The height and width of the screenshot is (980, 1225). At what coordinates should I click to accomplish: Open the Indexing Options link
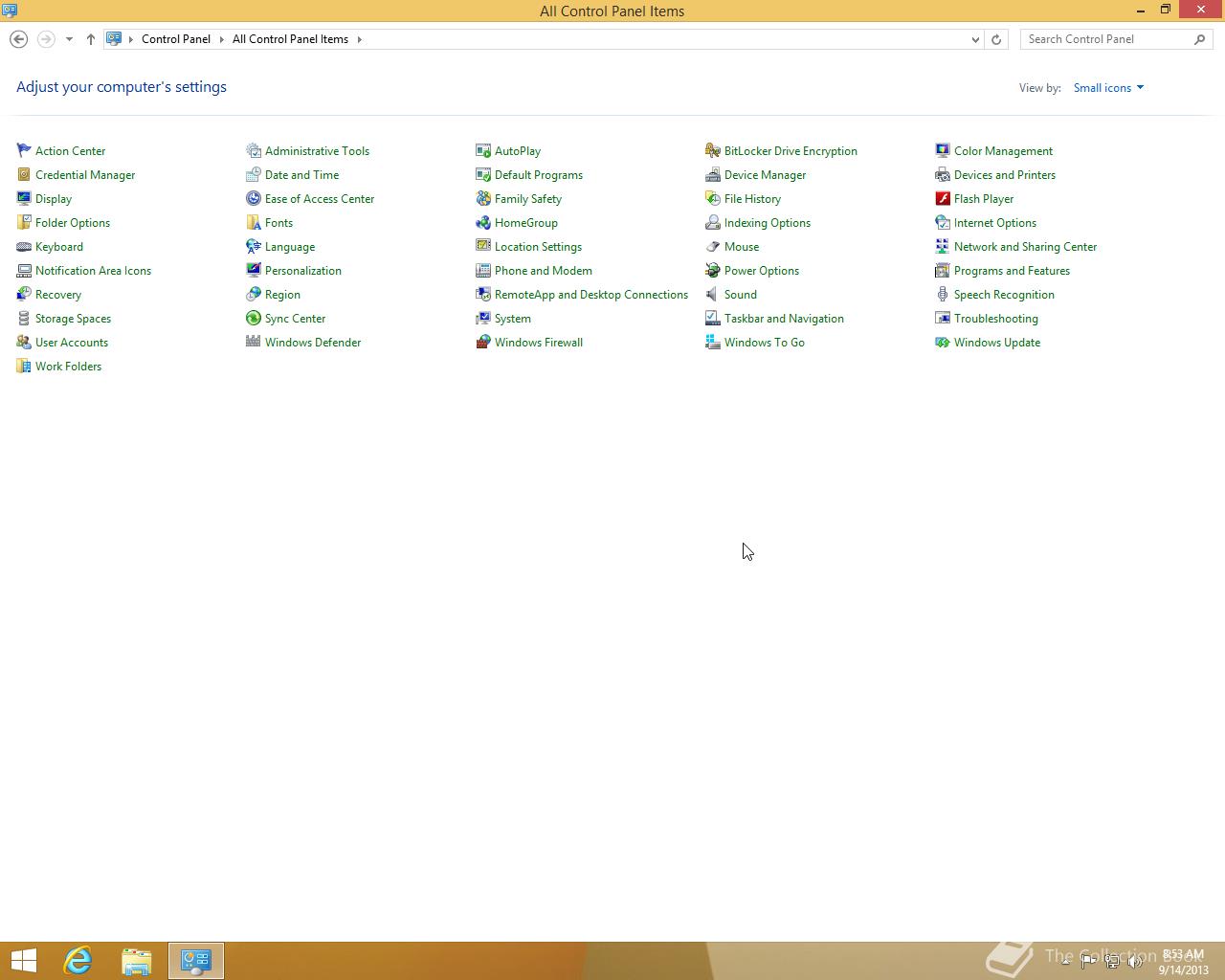[x=768, y=223]
